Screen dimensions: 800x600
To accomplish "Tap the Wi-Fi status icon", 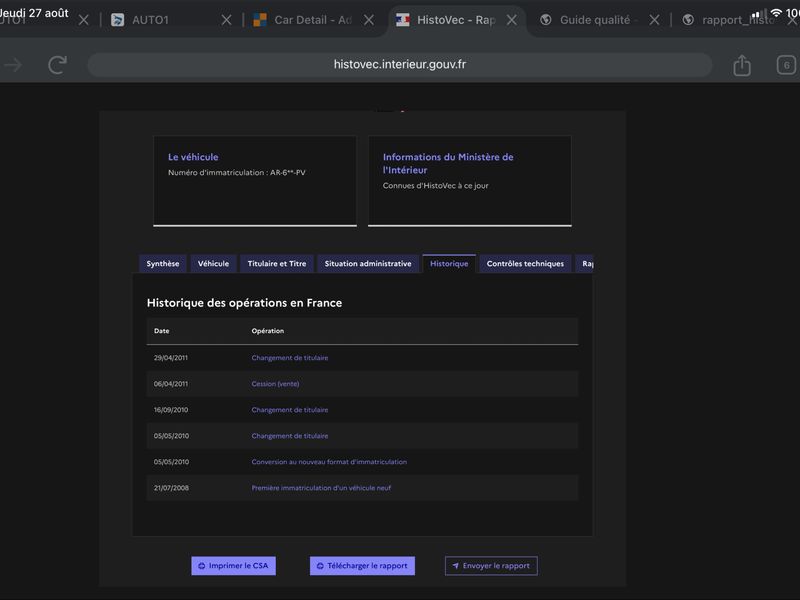I will click(776, 13).
